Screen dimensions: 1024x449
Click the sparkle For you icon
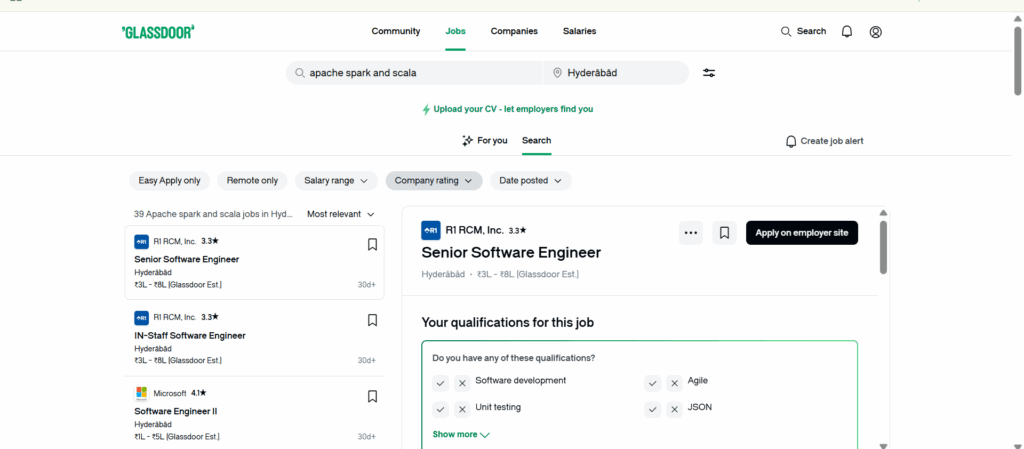pos(467,140)
